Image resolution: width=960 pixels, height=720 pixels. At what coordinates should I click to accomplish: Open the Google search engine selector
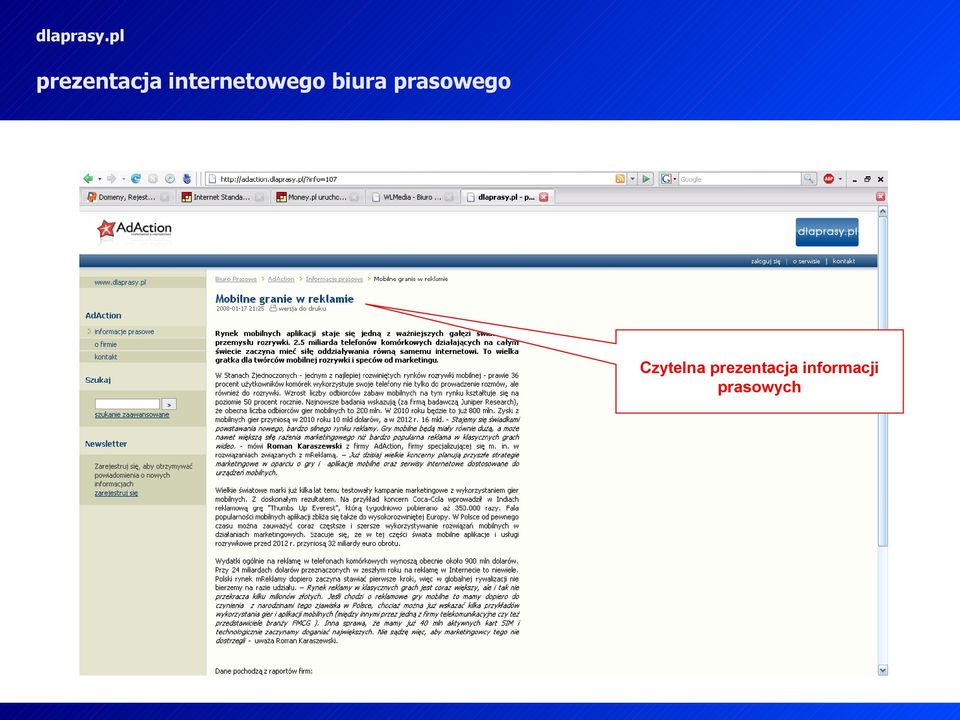click(x=669, y=179)
